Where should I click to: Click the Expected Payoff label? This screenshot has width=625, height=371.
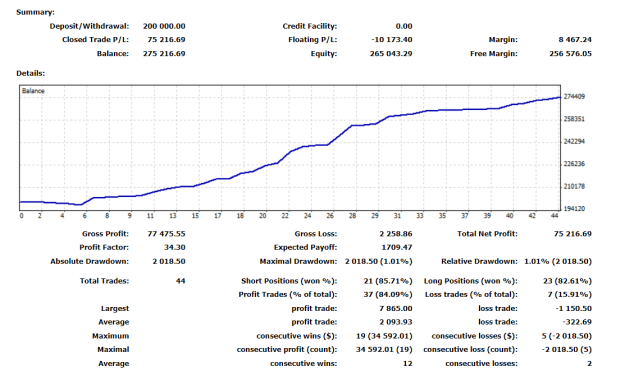[x=305, y=247]
